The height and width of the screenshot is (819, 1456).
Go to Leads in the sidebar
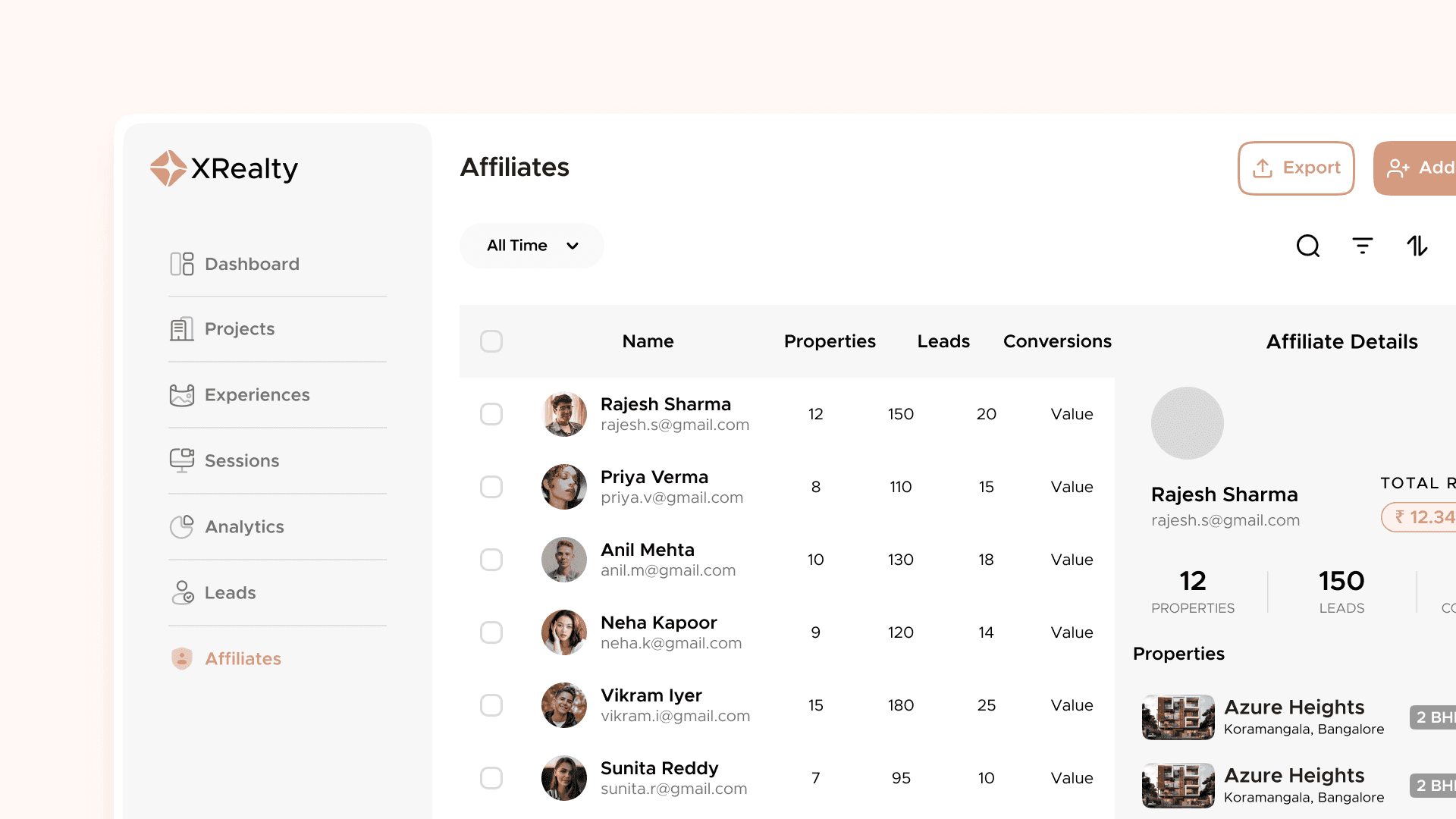coord(230,592)
